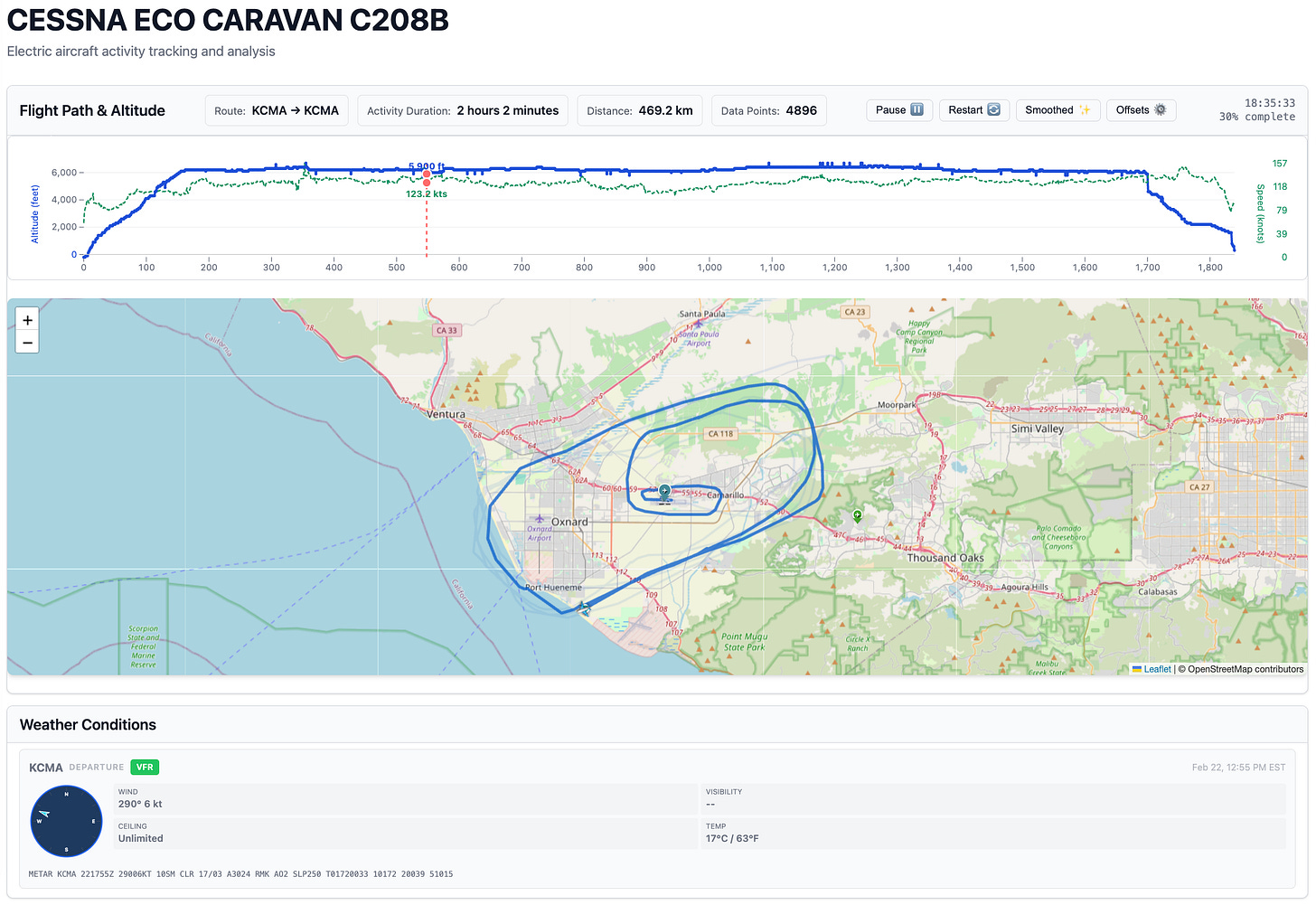This screenshot has height=905, width=1316.
Task: Click the 5,900 ft altitude label
Action: (x=427, y=166)
